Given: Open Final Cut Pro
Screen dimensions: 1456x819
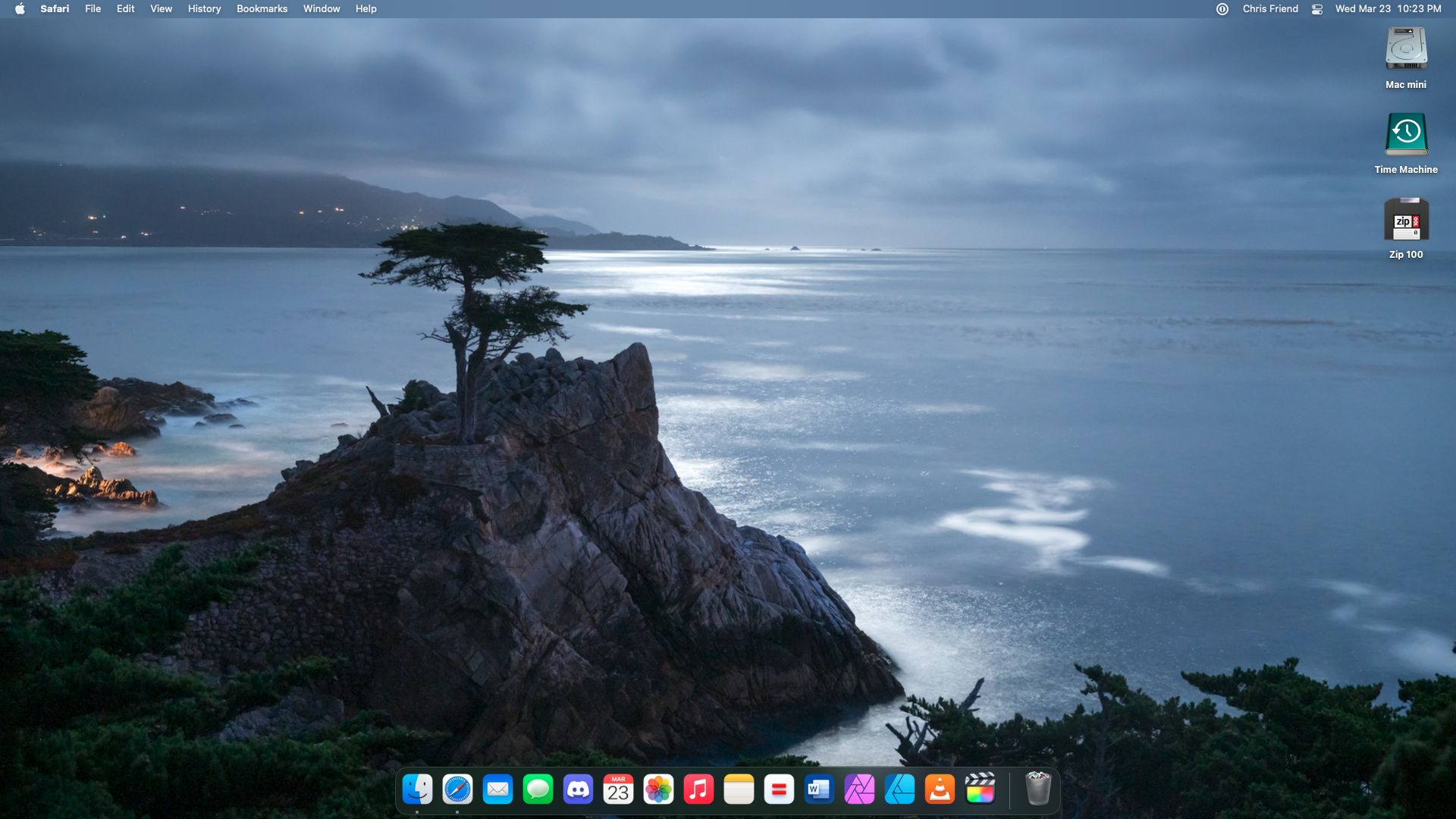Looking at the screenshot, I should click(980, 789).
